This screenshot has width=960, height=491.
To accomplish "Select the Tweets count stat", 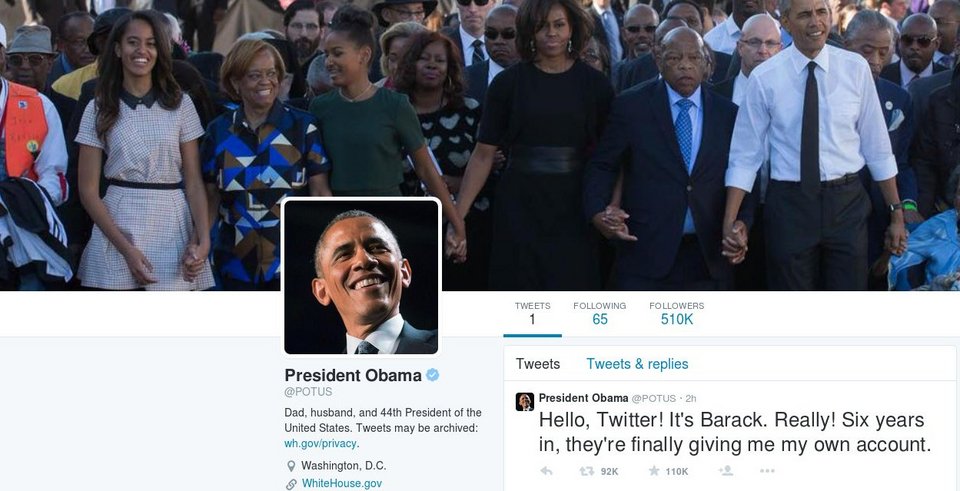I will click(532, 313).
